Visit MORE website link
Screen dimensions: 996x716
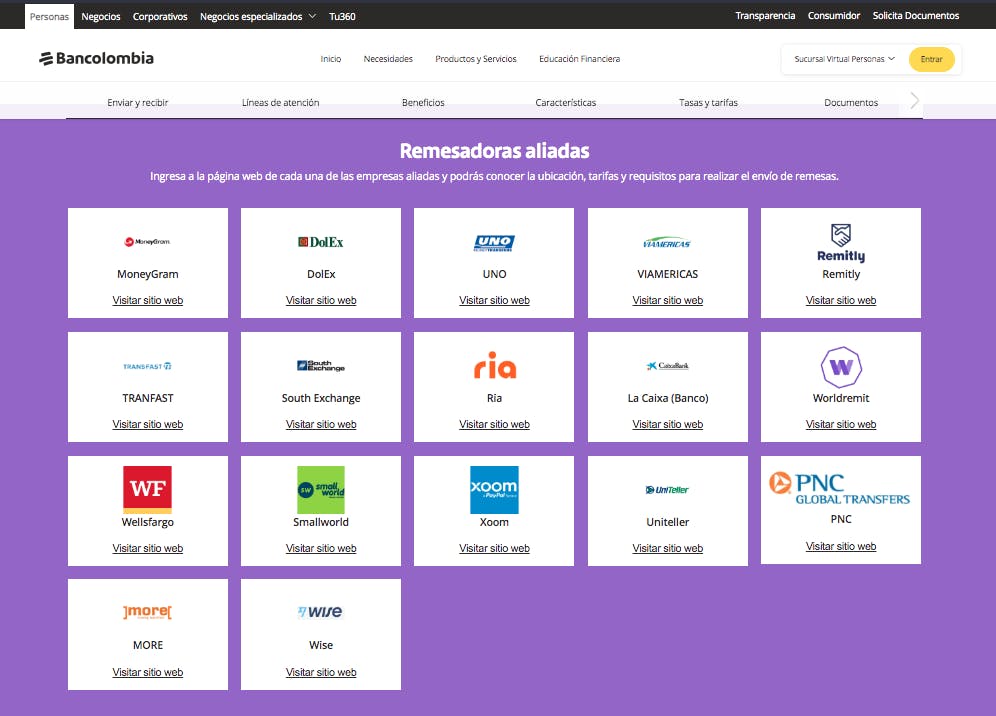click(147, 672)
